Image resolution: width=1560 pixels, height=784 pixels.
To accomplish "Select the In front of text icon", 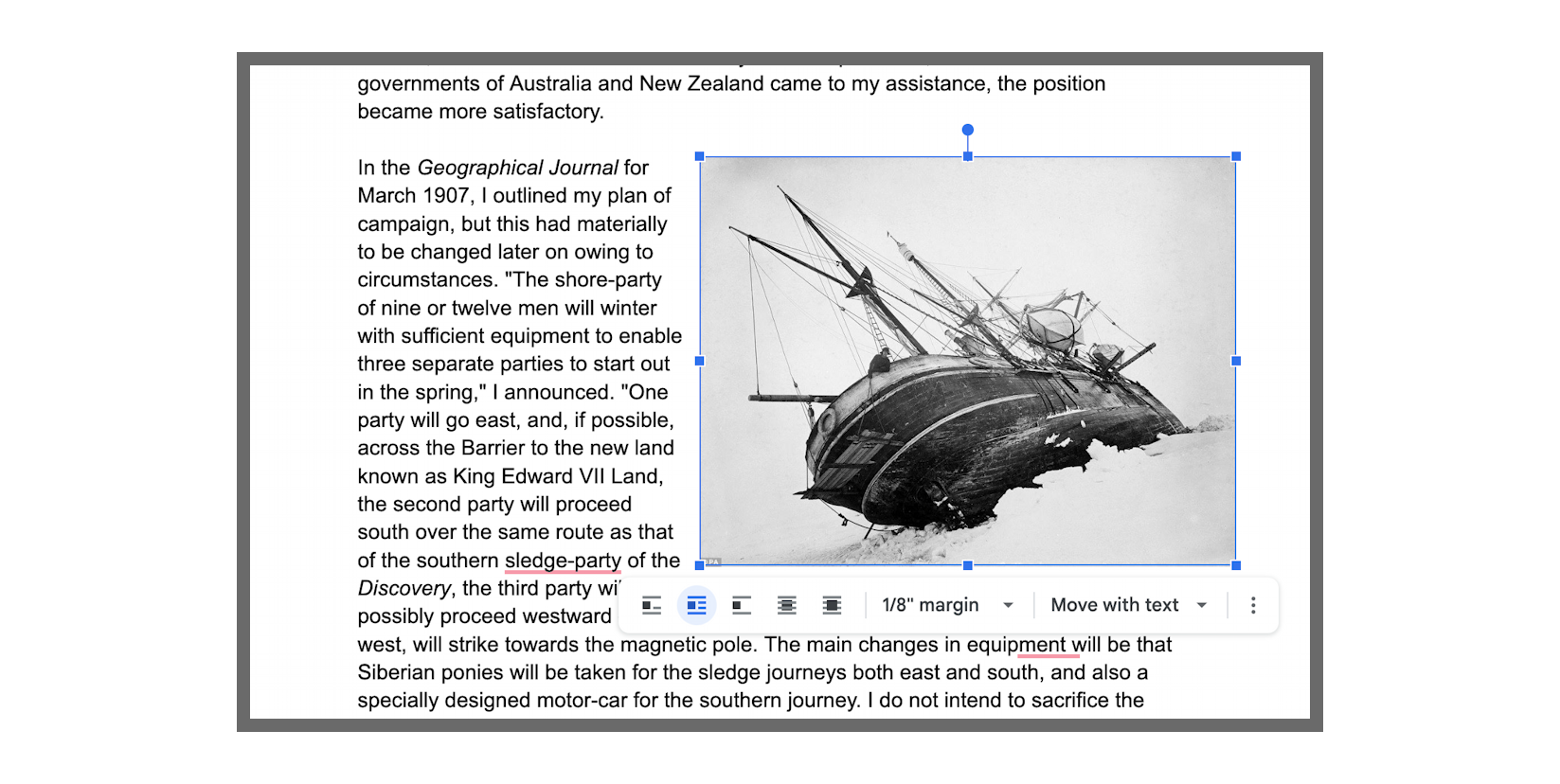I will 832,605.
